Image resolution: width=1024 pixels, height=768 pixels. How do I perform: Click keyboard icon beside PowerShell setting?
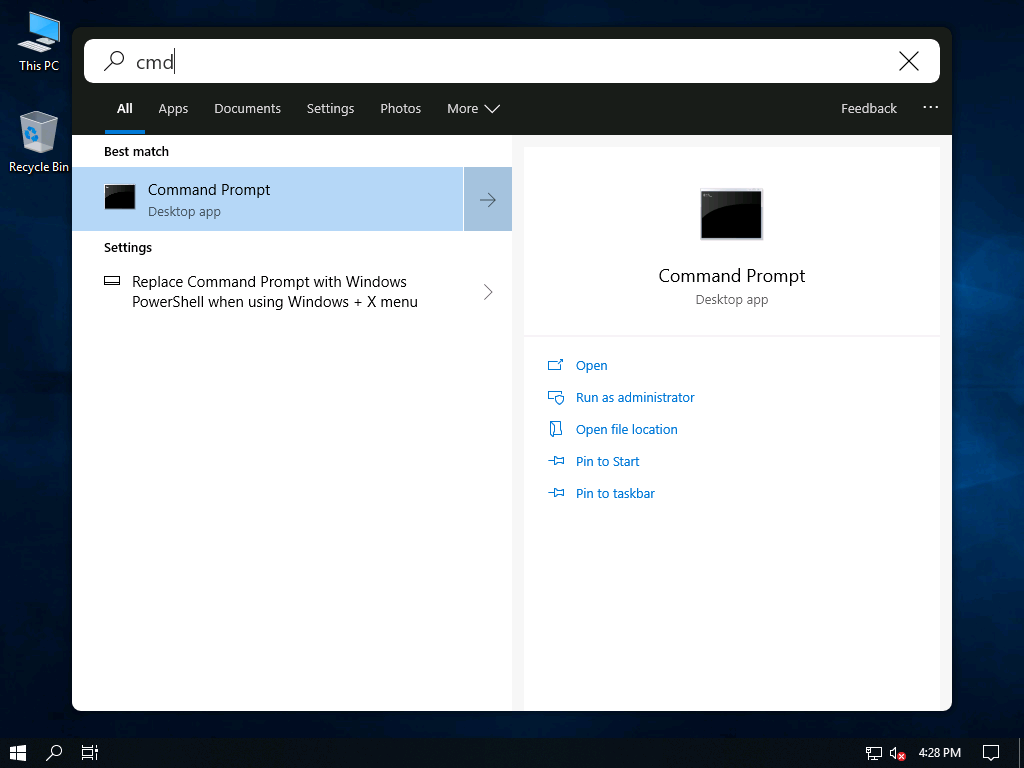pos(112,281)
